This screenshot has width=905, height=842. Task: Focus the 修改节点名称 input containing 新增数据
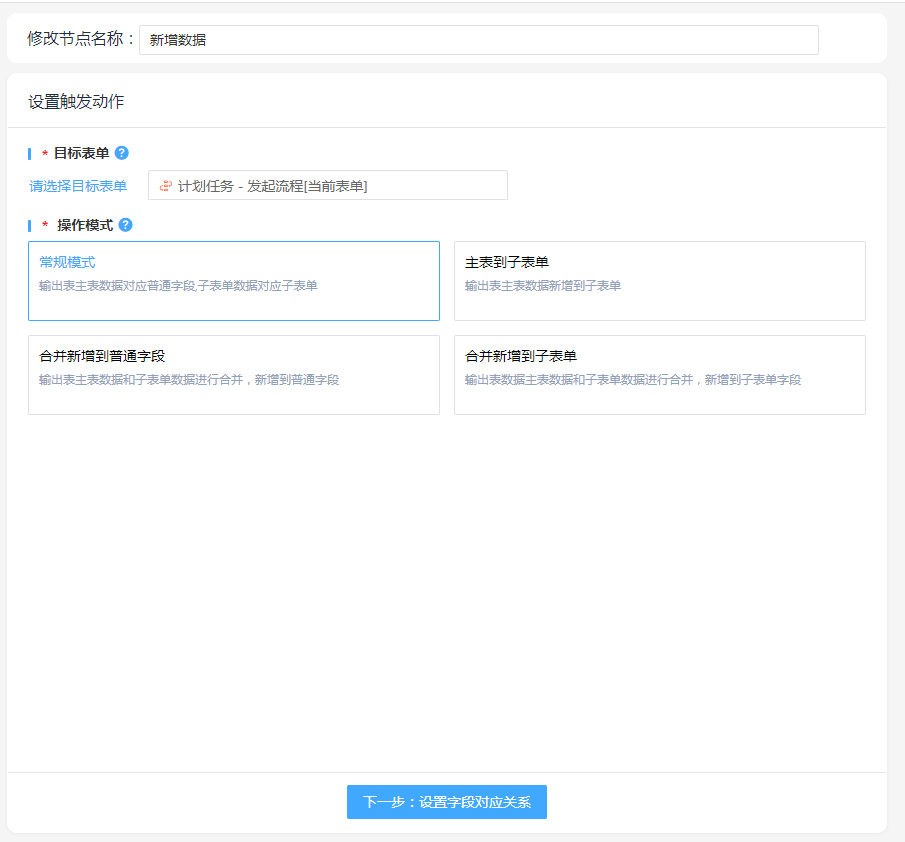[x=478, y=40]
